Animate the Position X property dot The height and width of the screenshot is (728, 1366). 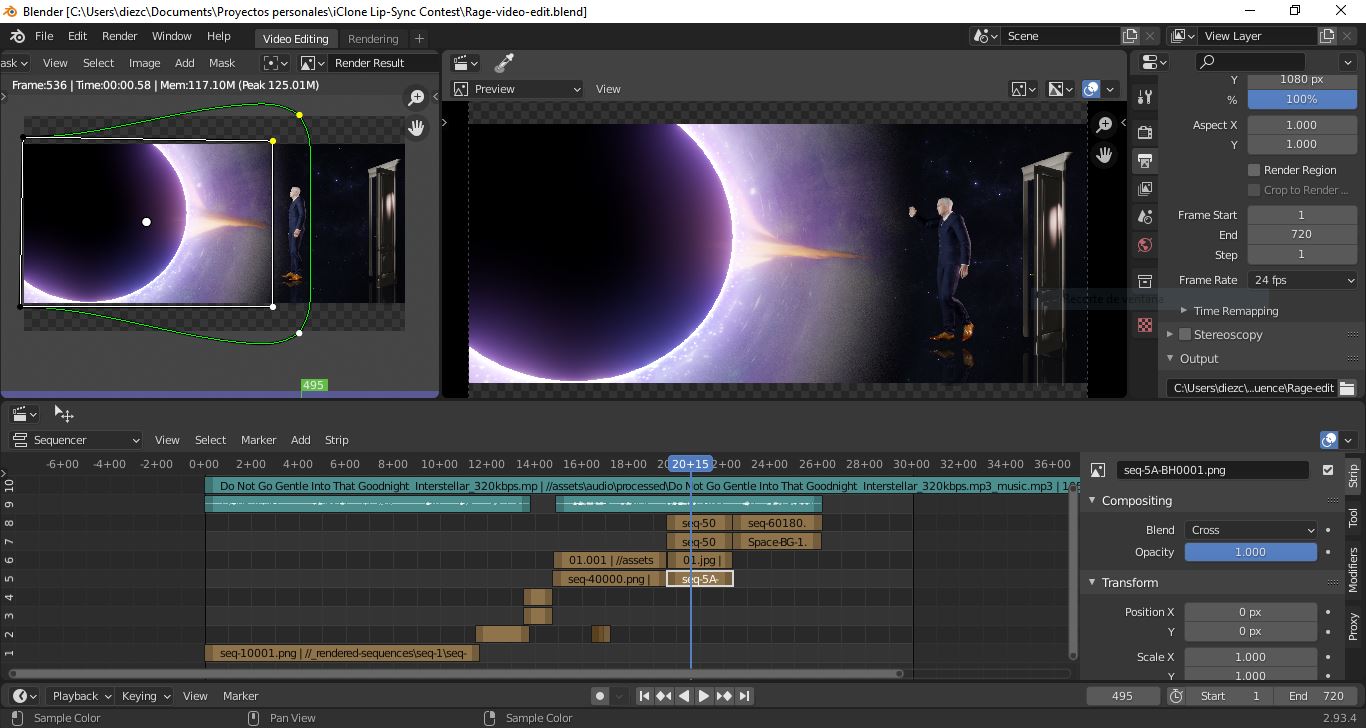pos(1328,612)
